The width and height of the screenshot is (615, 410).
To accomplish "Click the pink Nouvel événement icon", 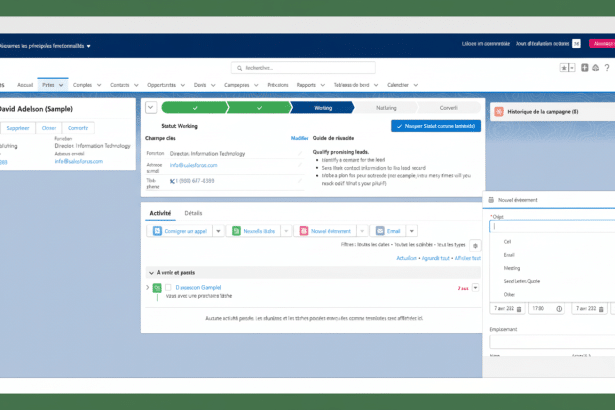I will 304,231.
